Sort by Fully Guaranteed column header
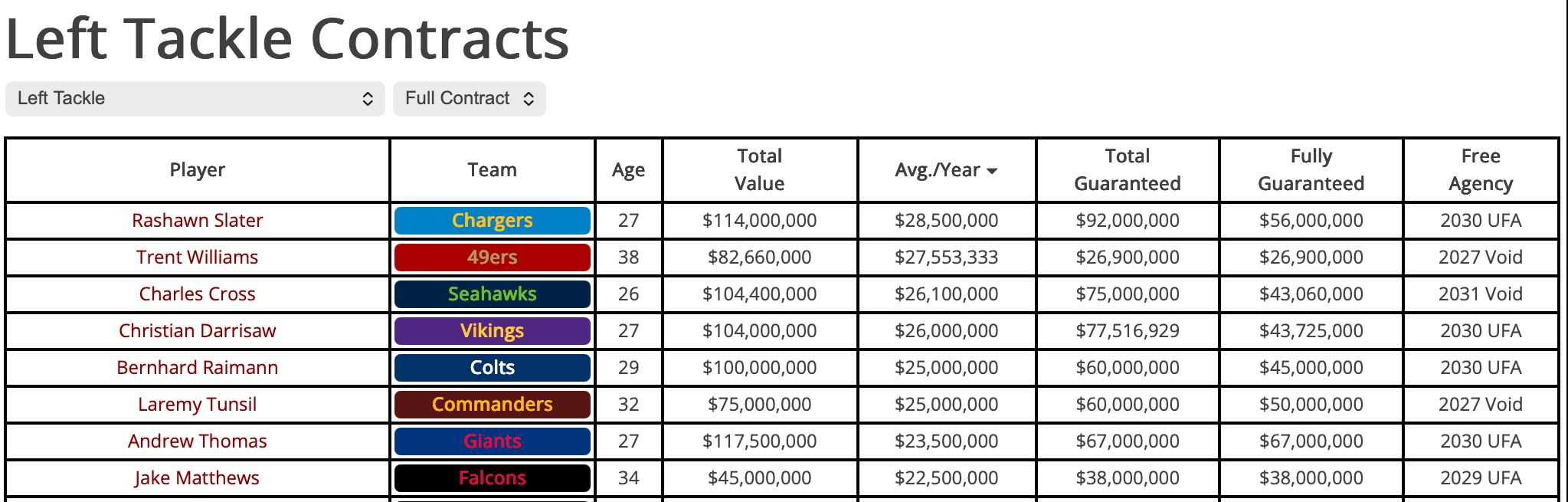 (x=1311, y=170)
